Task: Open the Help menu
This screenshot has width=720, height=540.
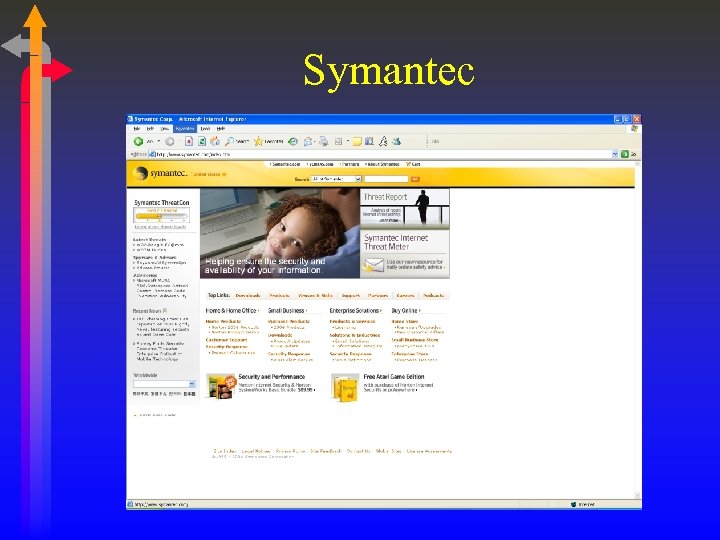Action: (x=220, y=129)
